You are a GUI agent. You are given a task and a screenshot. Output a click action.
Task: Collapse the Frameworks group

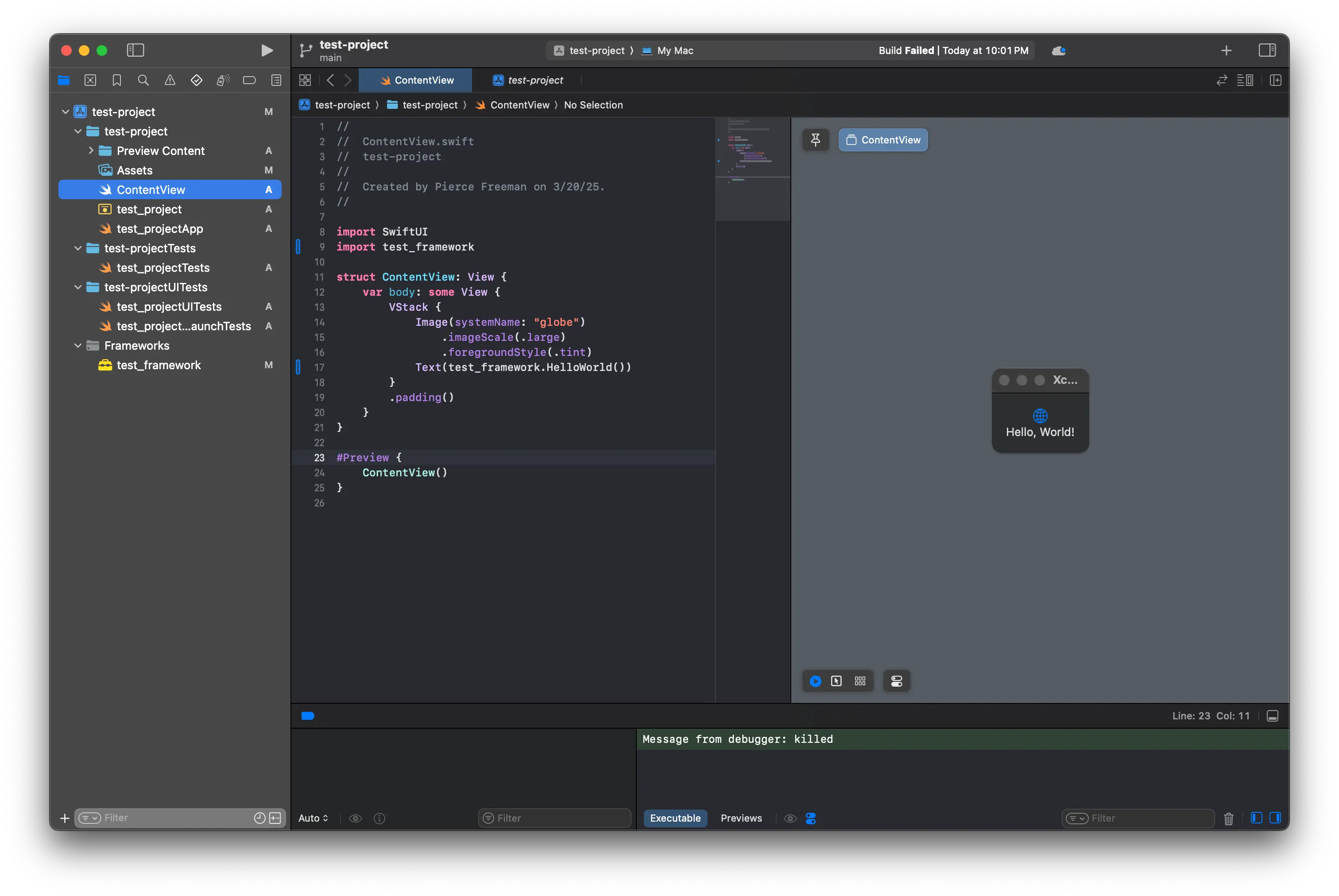pyautogui.click(x=78, y=345)
